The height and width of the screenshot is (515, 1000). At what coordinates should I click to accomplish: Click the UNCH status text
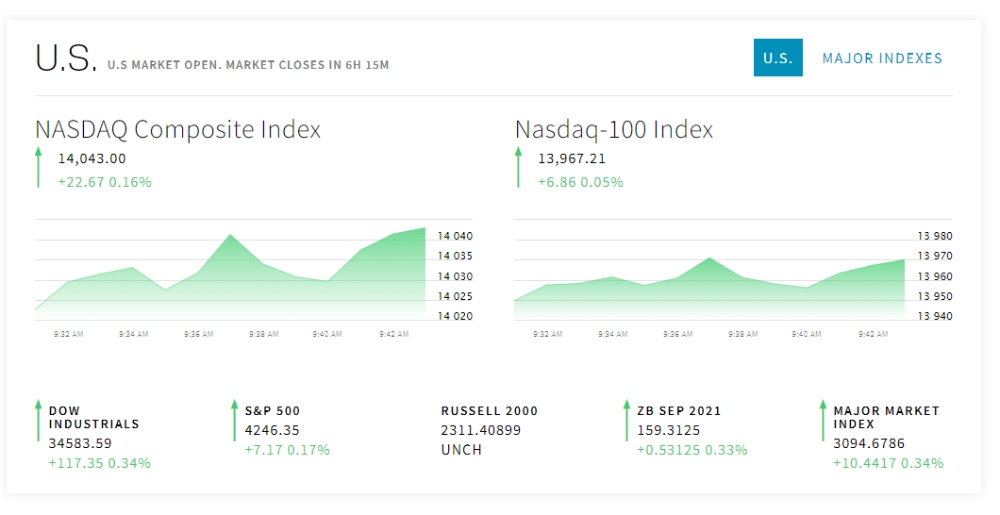(461, 451)
